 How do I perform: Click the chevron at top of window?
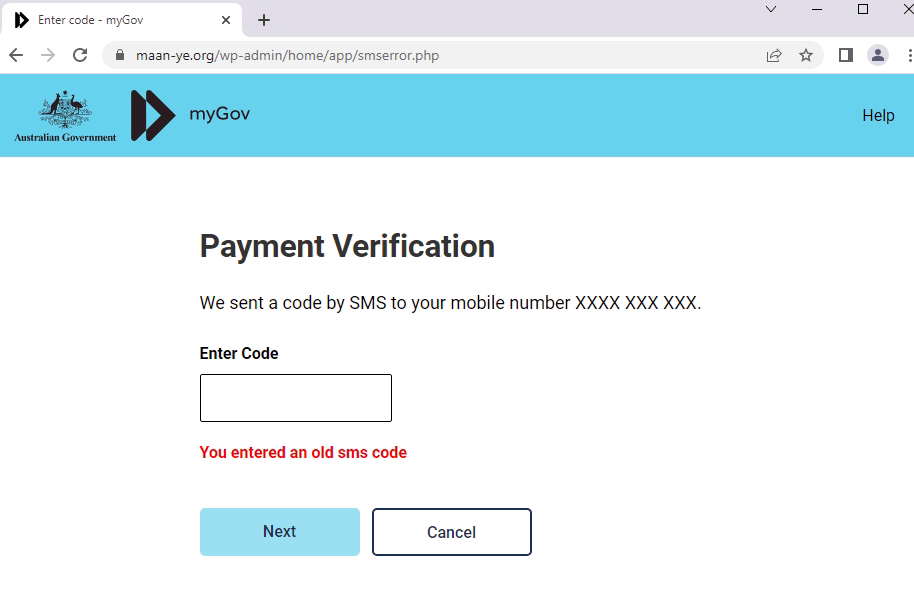[770, 10]
